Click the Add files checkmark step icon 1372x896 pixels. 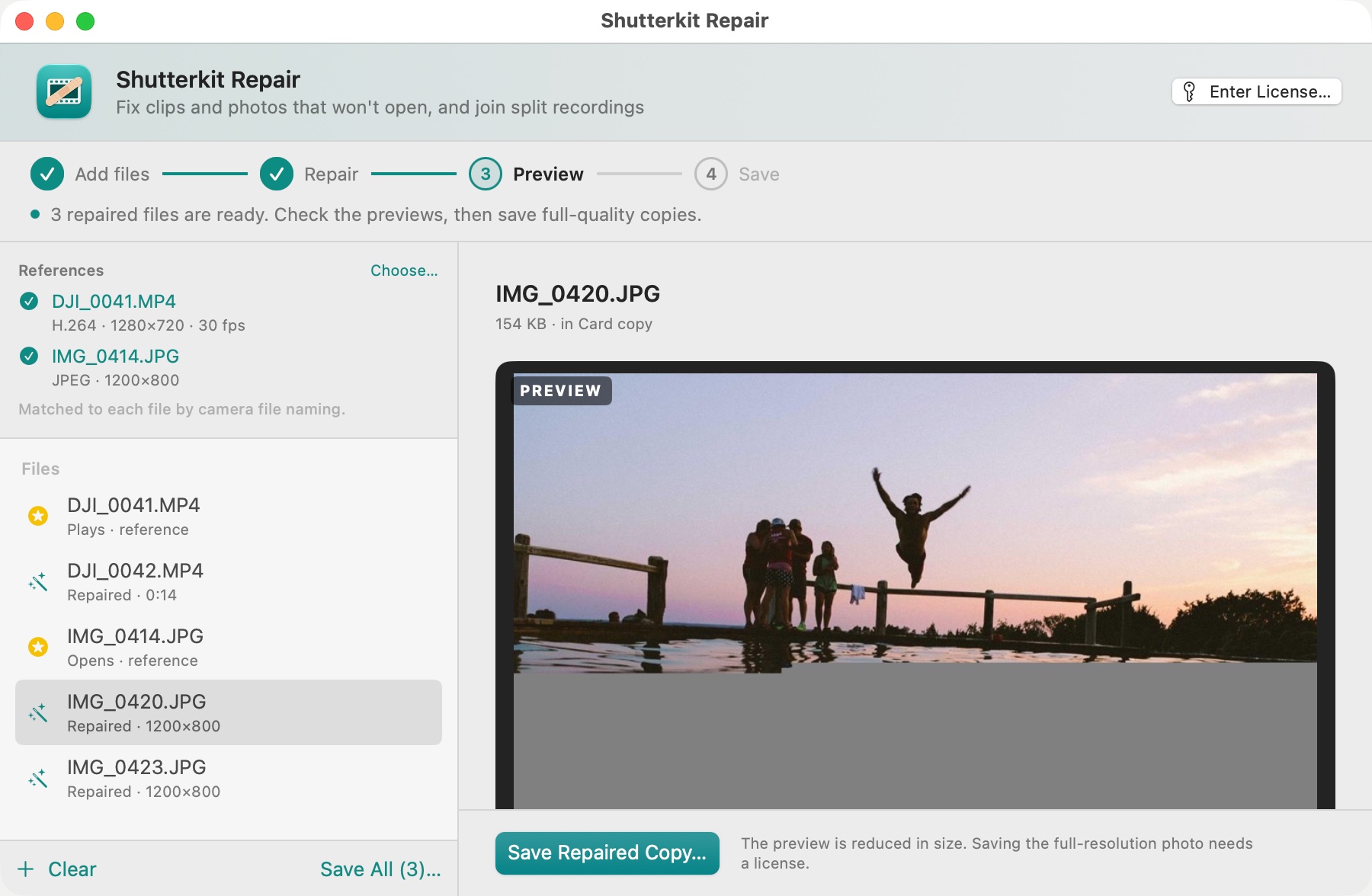coord(47,174)
